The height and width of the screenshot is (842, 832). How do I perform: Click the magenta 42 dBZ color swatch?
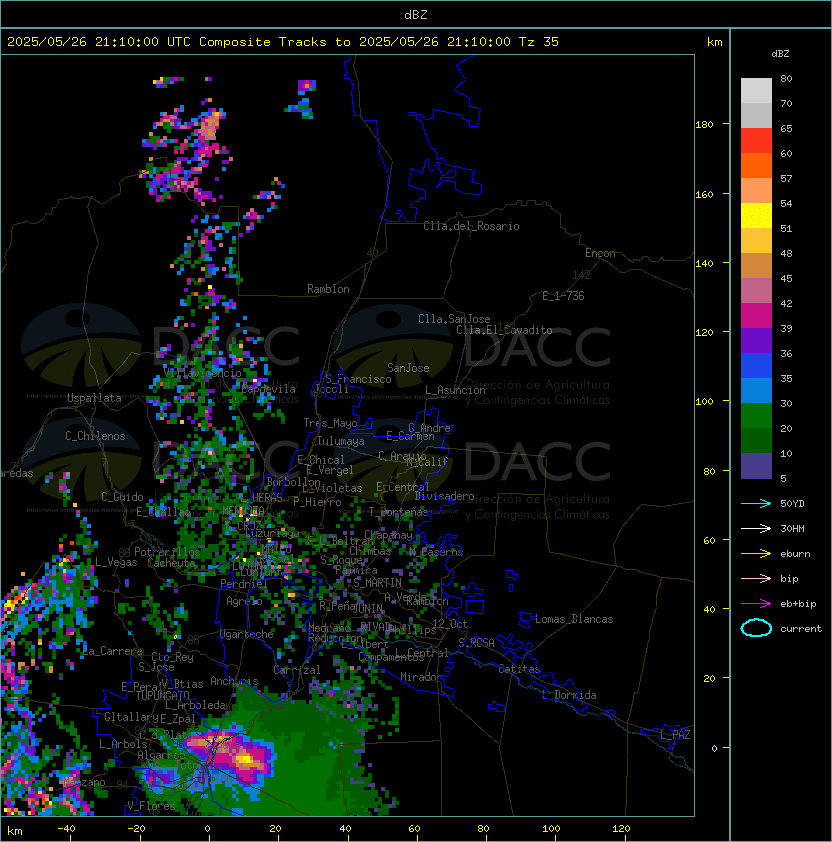[x=756, y=316]
